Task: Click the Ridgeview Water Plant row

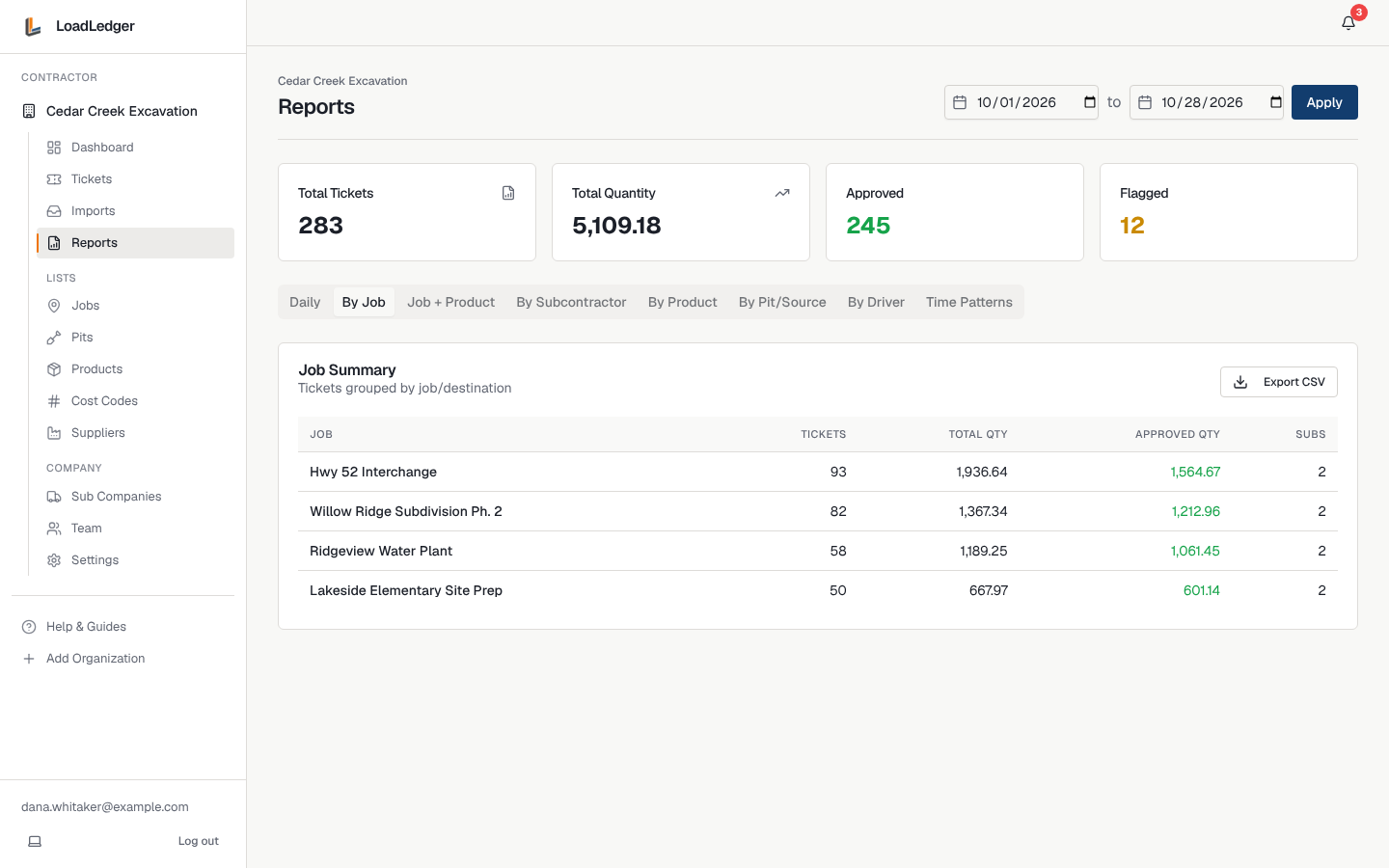Action: tap(818, 551)
